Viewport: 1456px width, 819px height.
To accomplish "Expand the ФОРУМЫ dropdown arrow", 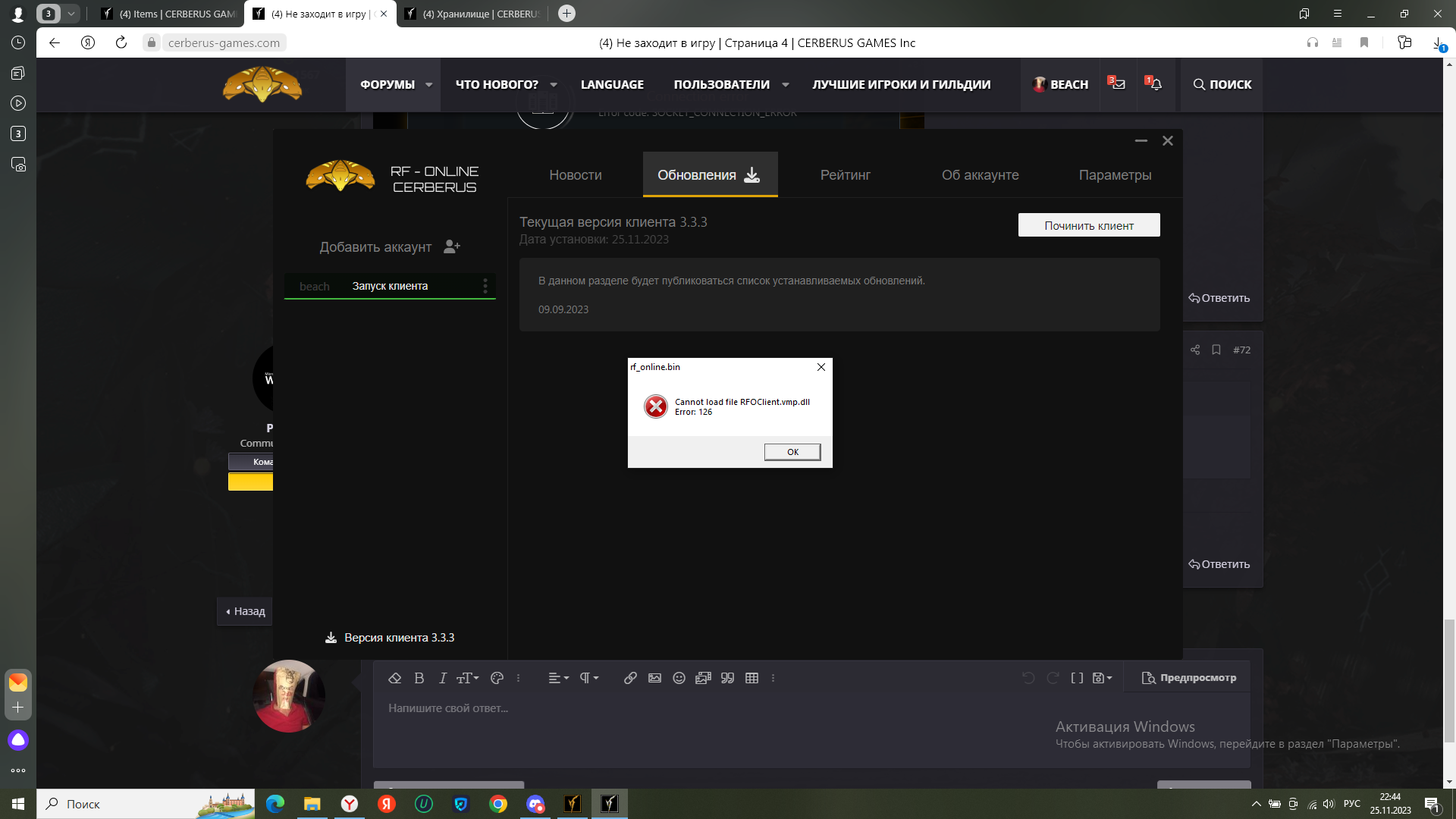I will tap(429, 85).
